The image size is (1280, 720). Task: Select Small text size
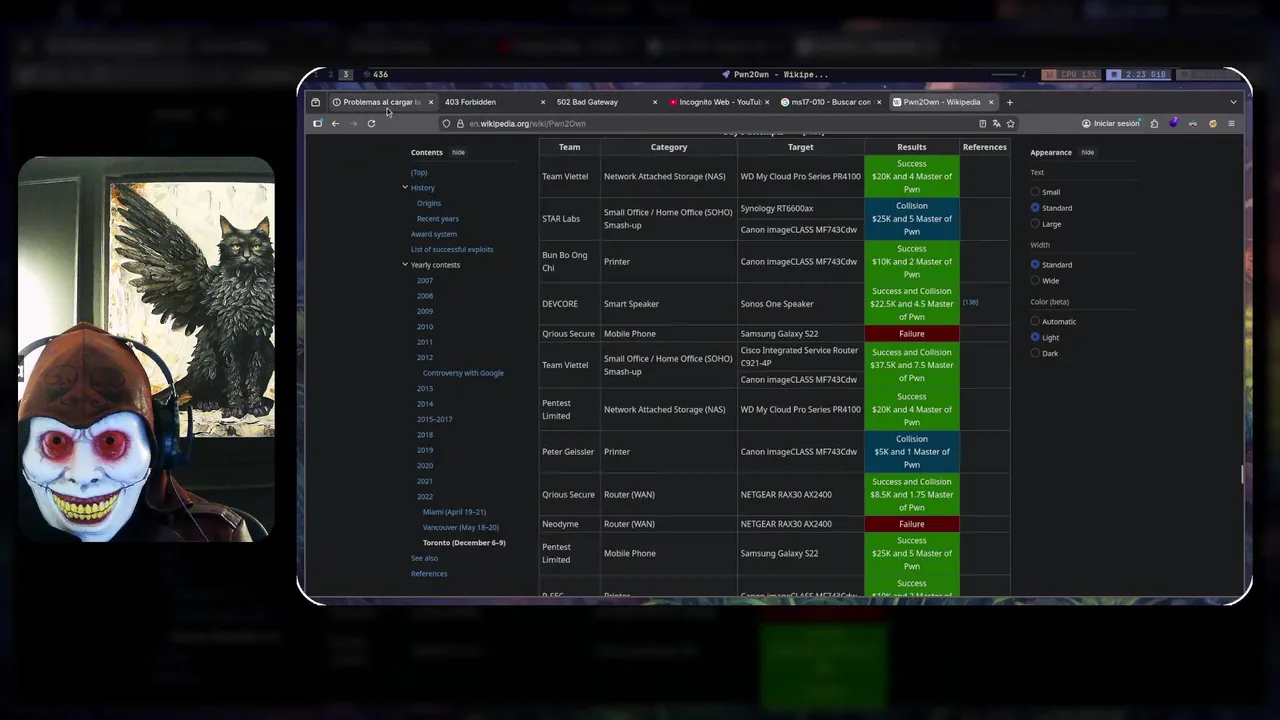pyautogui.click(x=1035, y=192)
